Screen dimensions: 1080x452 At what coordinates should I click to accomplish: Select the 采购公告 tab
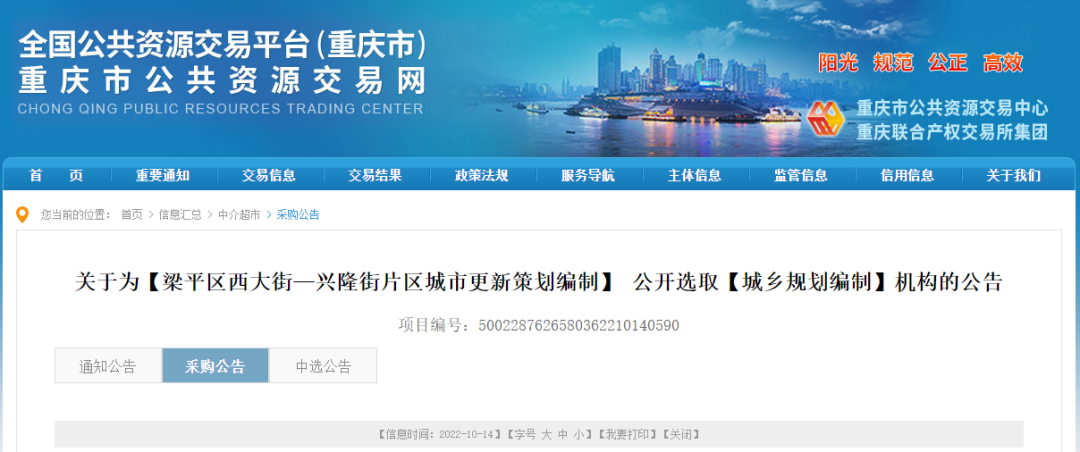pos(215,366)
